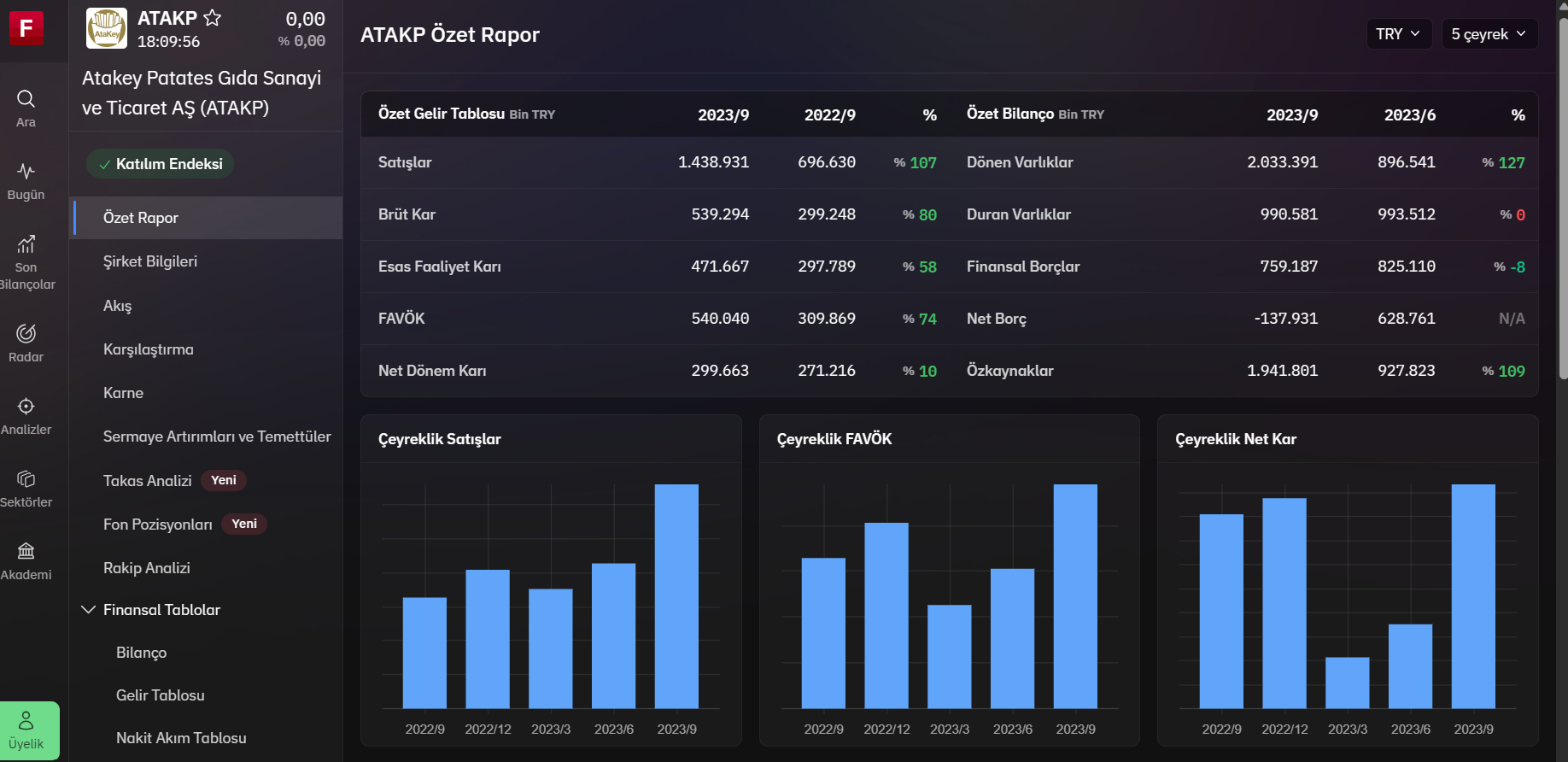Open the TRY currency dropdown
The image size is (1568, 762).
coord(1399,34)
